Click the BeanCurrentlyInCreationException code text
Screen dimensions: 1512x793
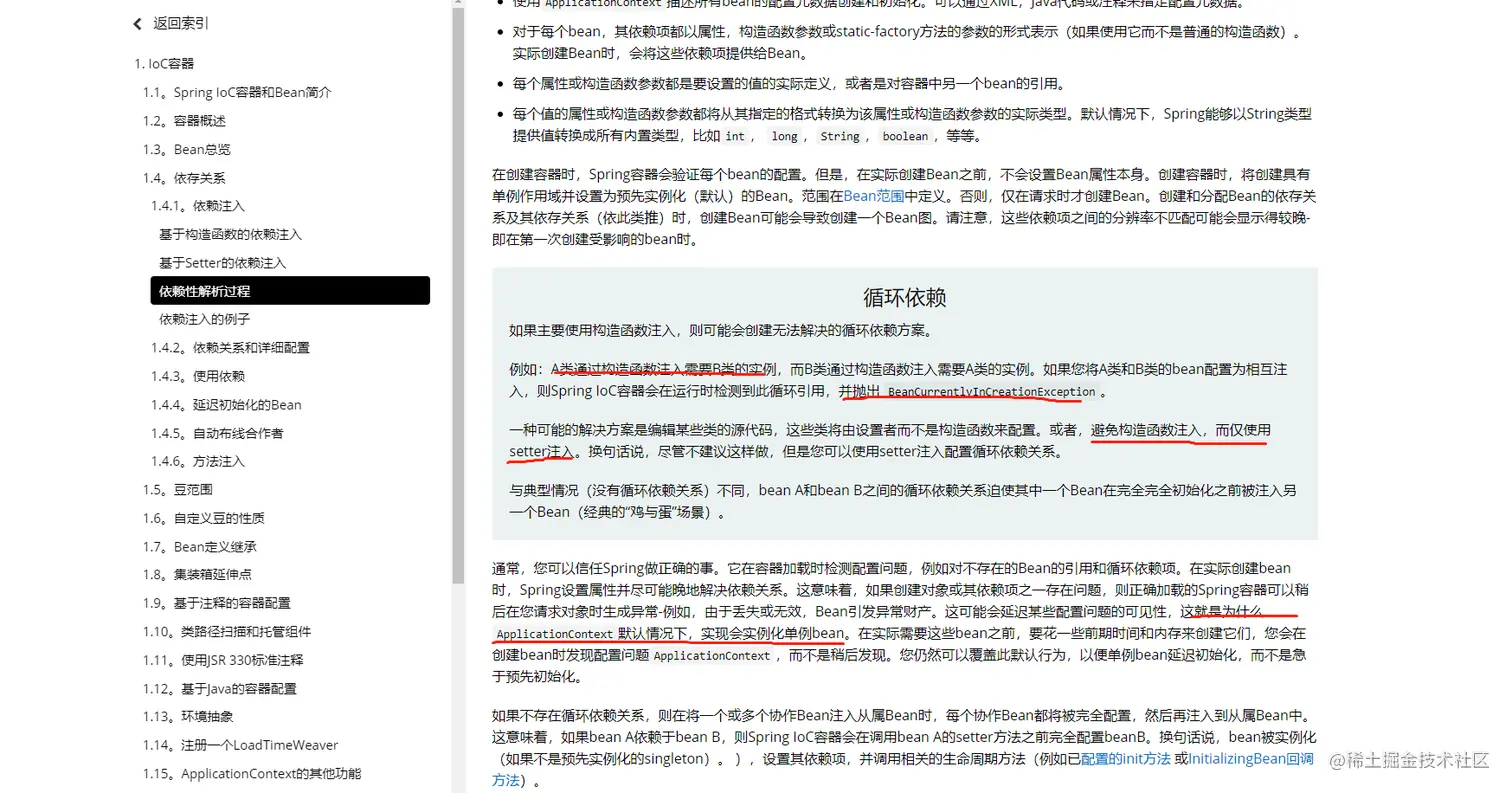click(991, 392)
